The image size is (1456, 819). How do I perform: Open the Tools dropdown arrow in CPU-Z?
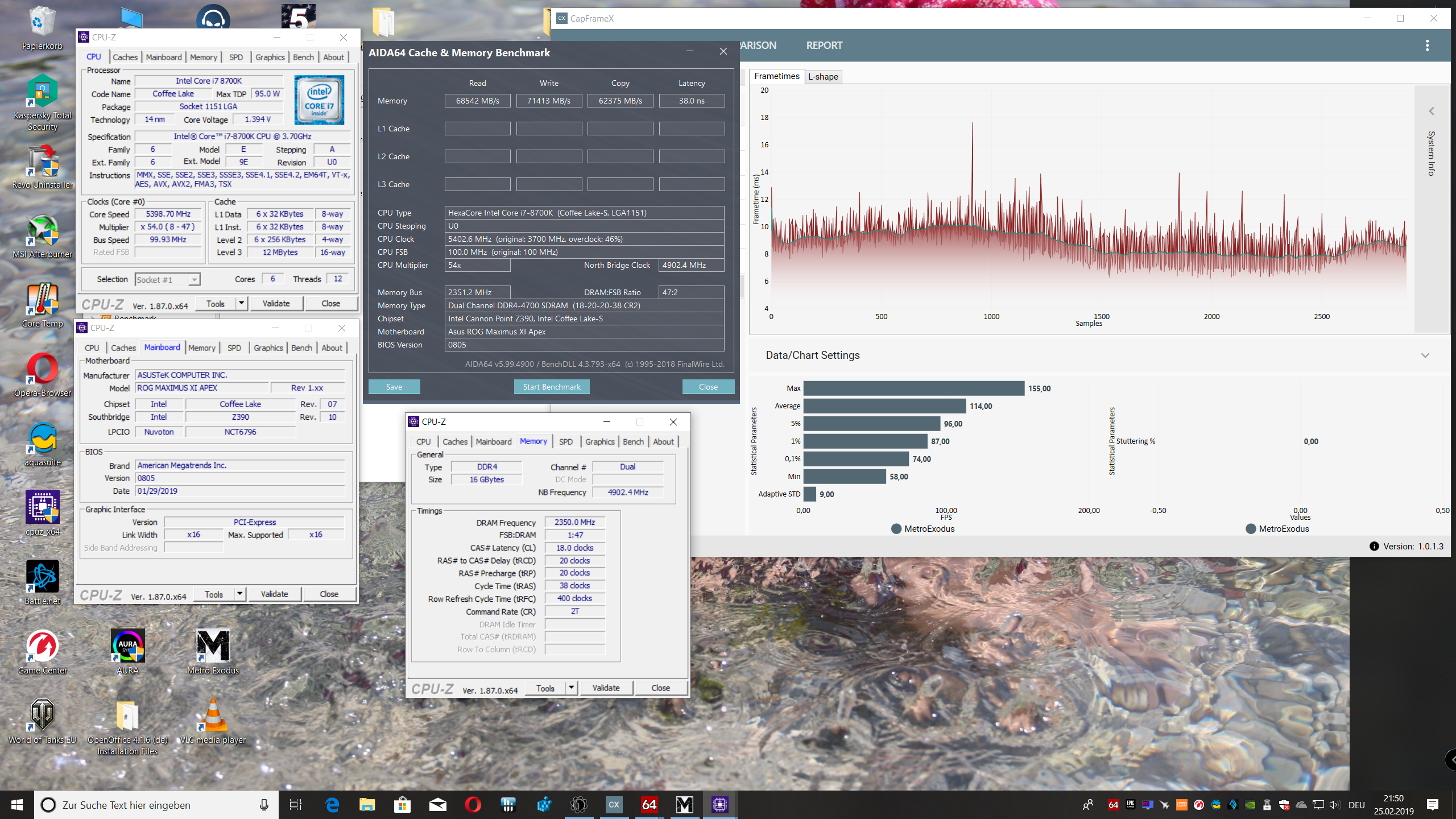tap(241, 303)
